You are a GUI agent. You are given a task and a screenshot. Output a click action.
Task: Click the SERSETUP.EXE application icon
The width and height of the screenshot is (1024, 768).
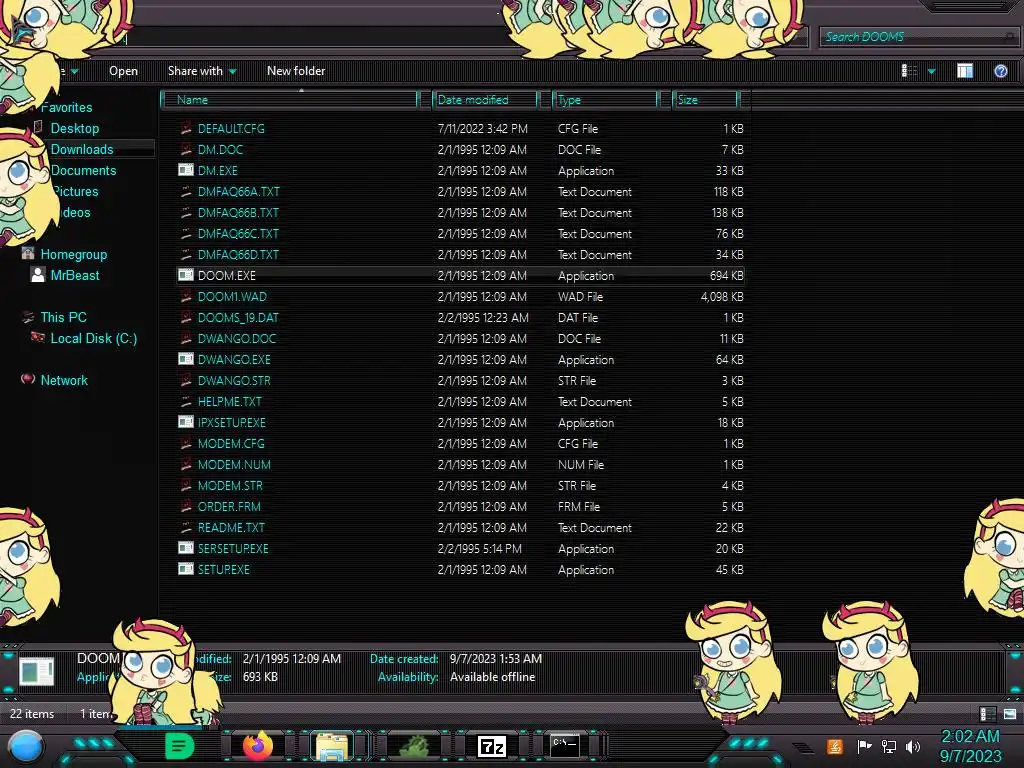point(185,548)
